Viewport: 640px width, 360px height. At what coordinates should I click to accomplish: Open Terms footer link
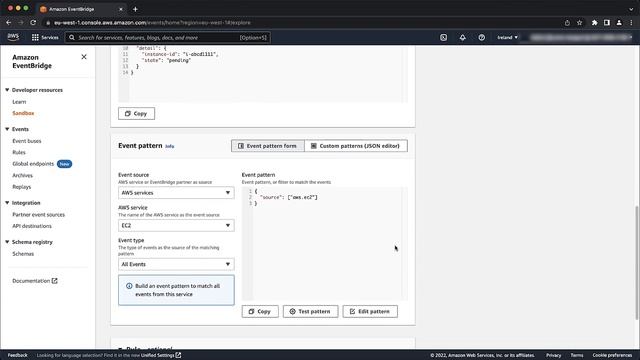(577, 355)
